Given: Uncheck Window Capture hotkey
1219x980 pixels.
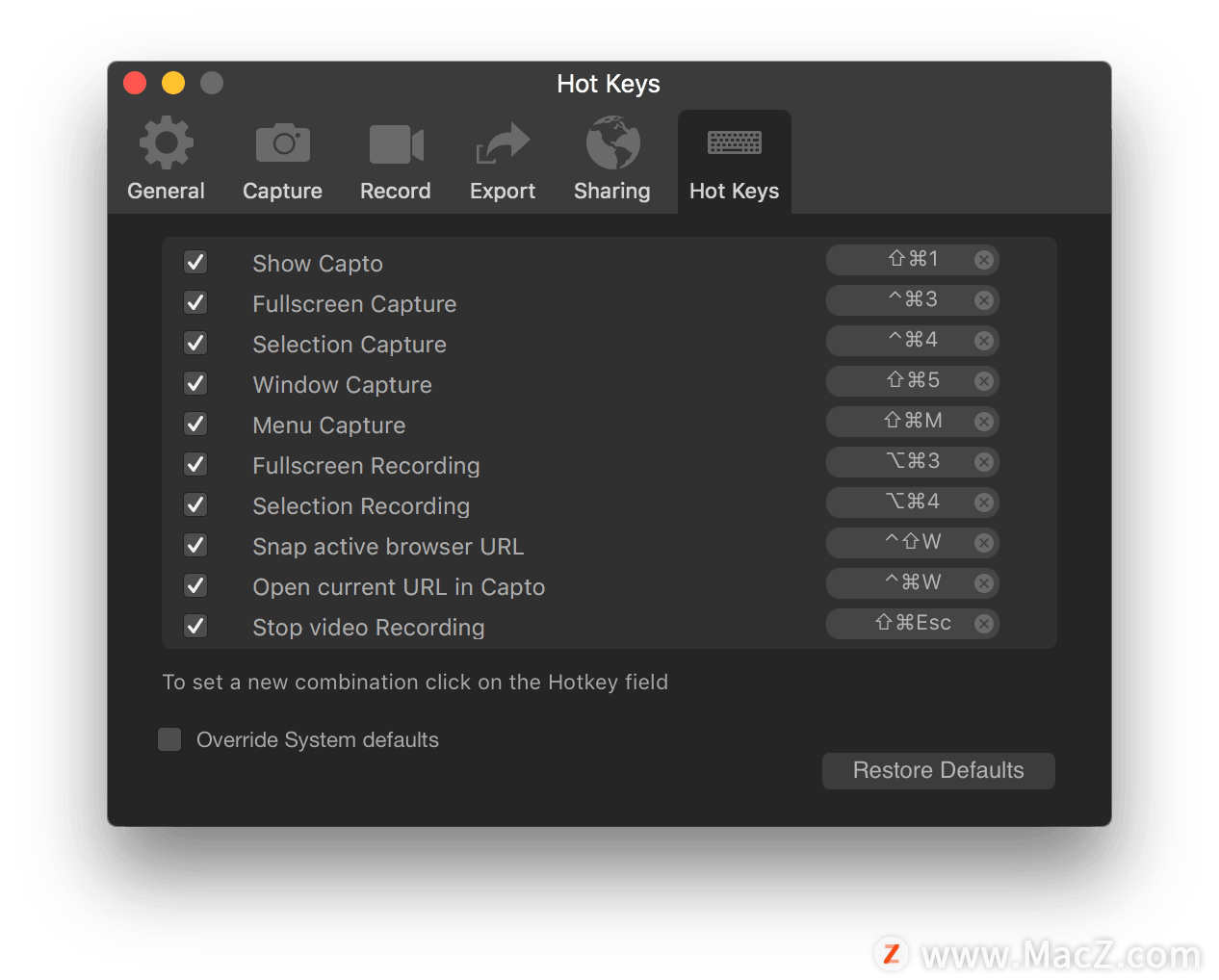Looking at the screenshot, I should (195, 383).
